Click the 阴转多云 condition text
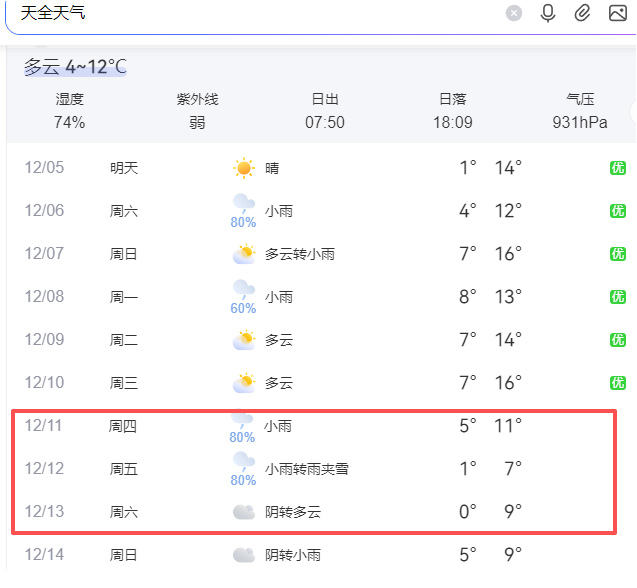 coord(293,512)
